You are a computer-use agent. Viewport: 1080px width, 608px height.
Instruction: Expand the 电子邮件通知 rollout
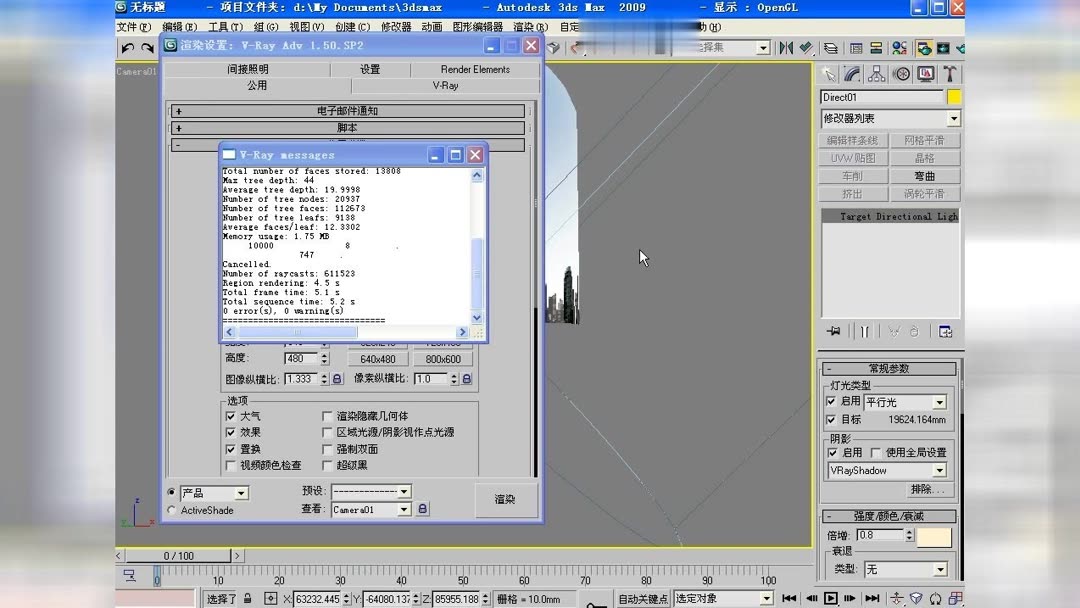click(347, 110)
